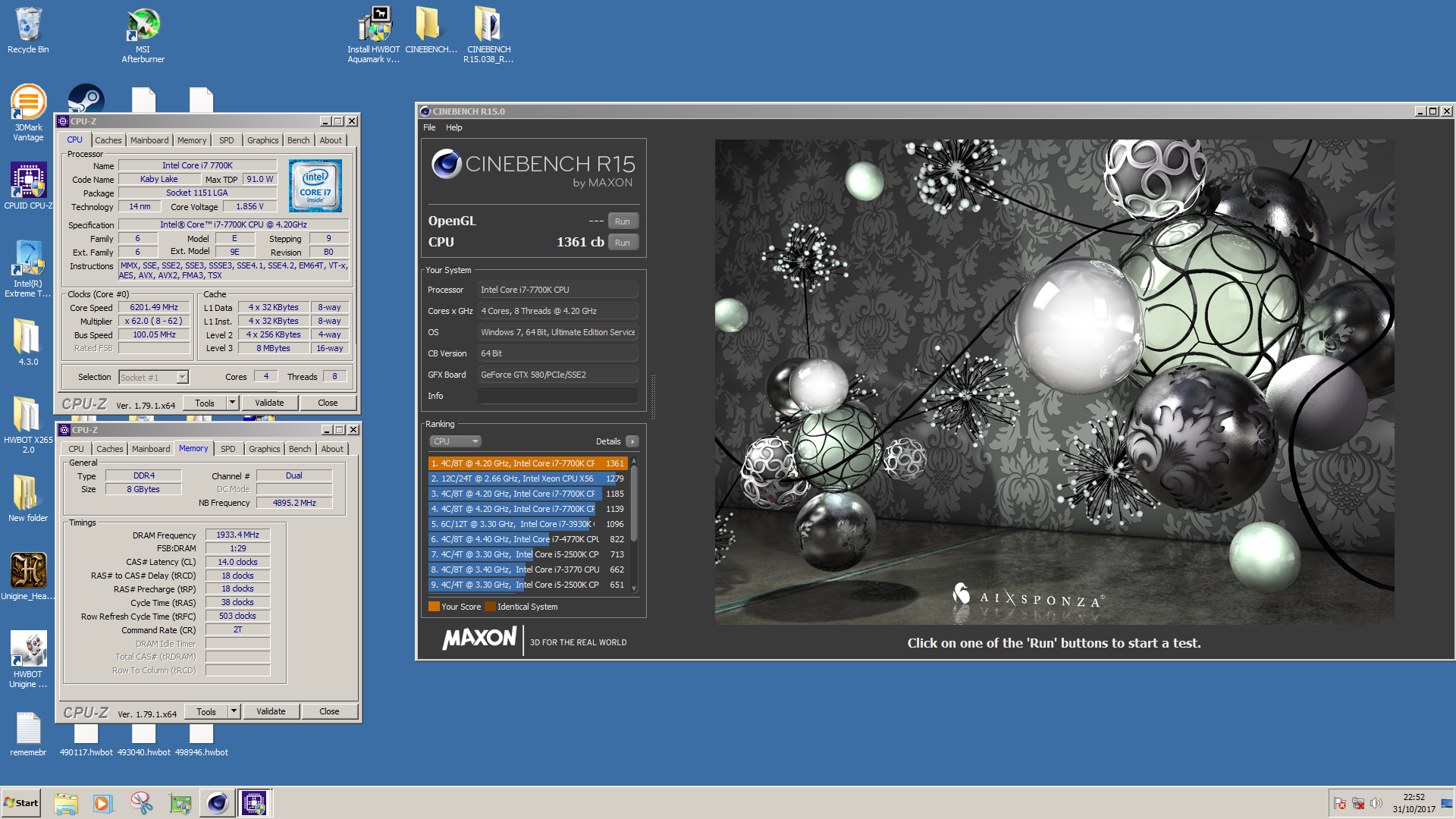Switch to Caches tab in upper CPU-Z
This screenshot has height=819, width=1456.
pos(108,140)
